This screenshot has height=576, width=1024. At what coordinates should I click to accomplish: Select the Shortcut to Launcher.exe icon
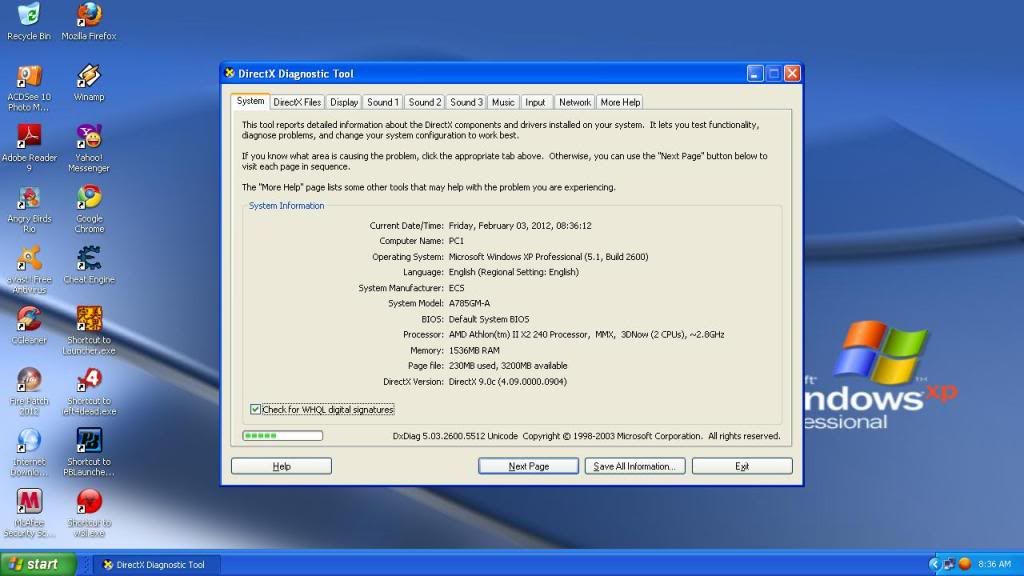(89, 330)
